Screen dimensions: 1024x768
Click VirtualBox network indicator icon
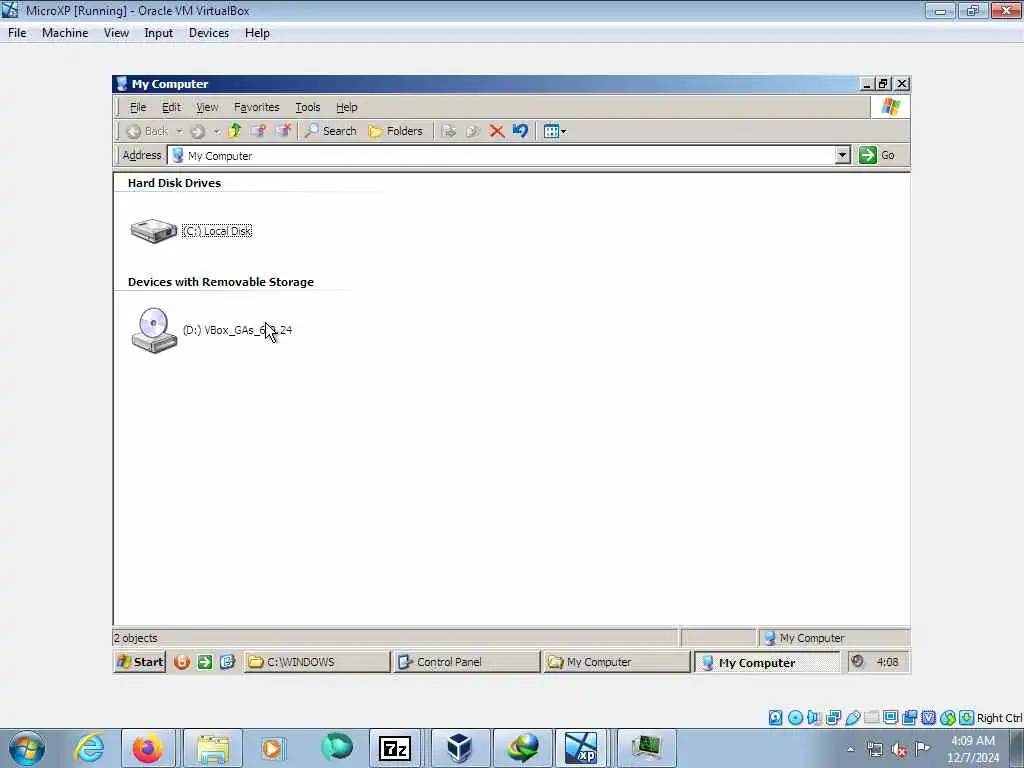tap(833, 718)
